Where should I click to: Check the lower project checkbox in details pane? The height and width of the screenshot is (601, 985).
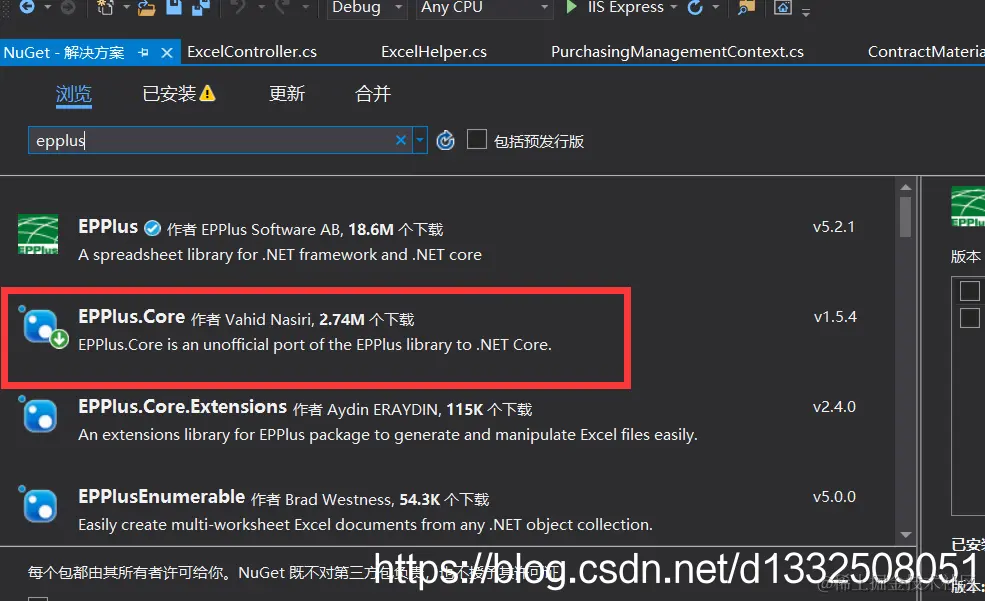coord(969,318)
